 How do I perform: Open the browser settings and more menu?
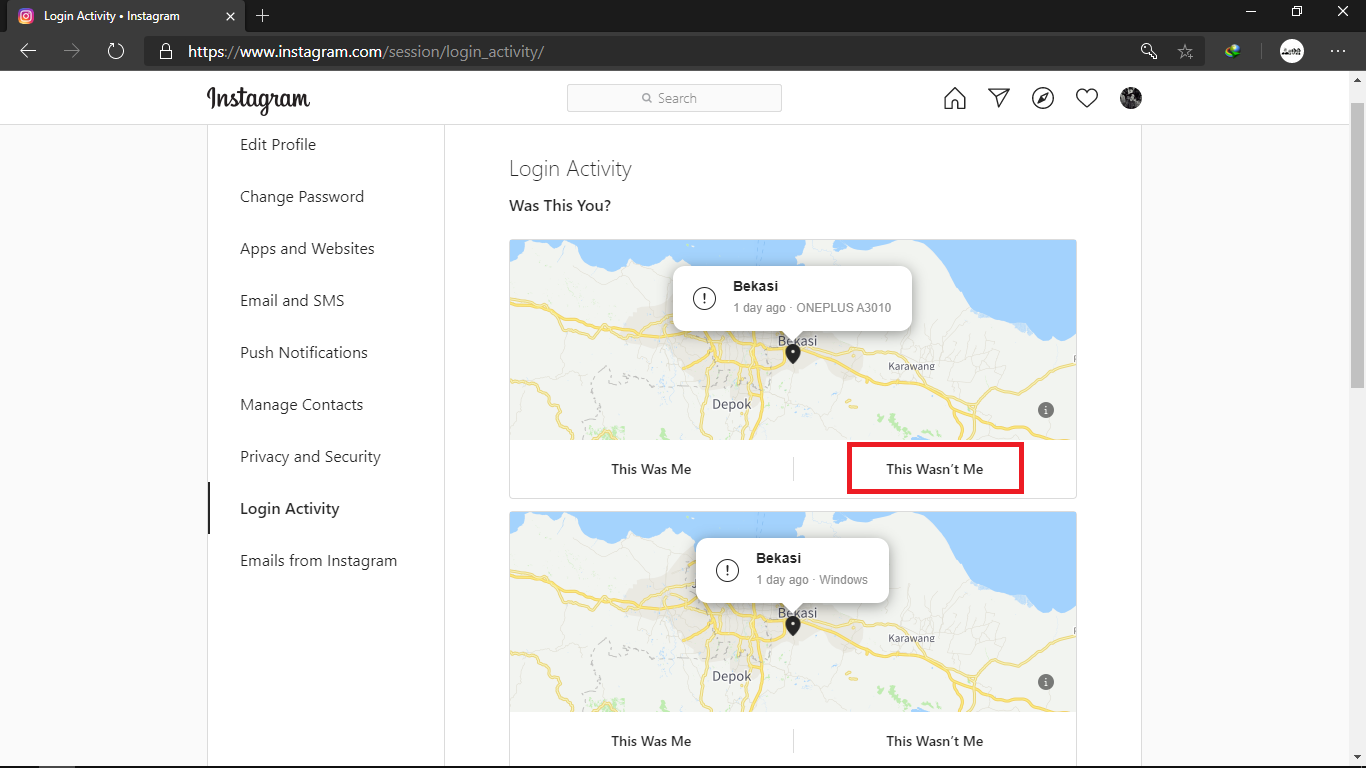point(1338,51)
